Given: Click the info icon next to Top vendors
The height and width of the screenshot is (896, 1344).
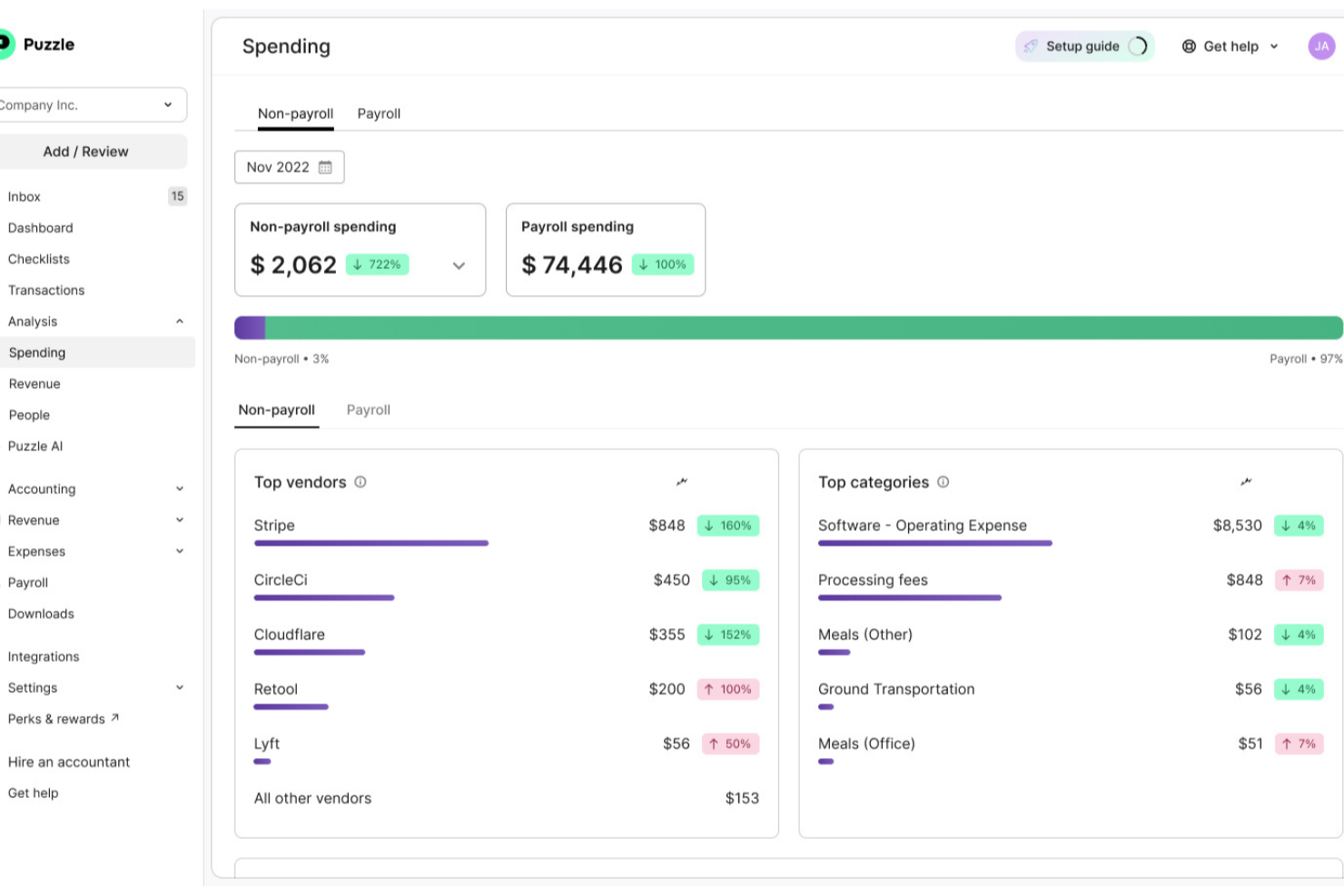Looking at the screenshot, I should coord(361,482).
